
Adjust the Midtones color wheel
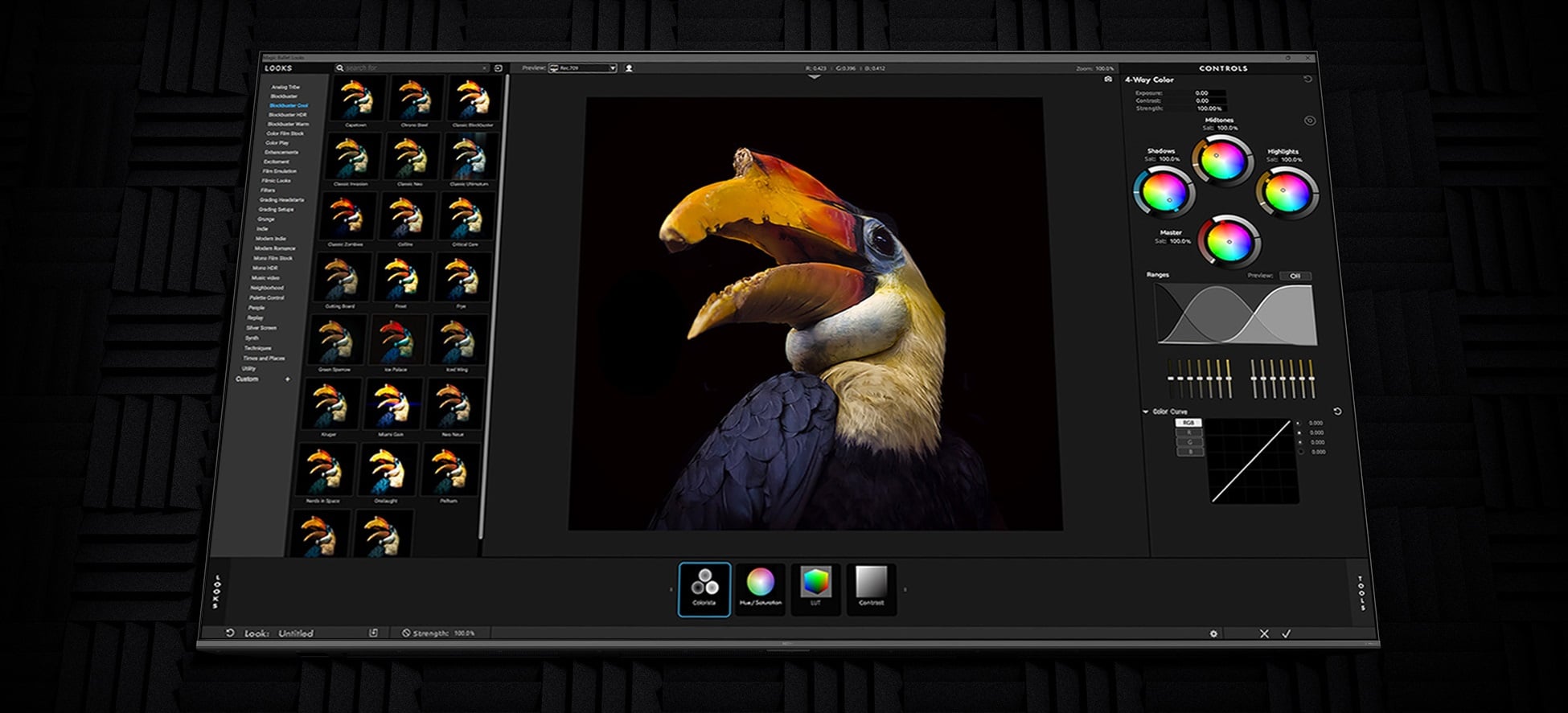(1222, 161)
